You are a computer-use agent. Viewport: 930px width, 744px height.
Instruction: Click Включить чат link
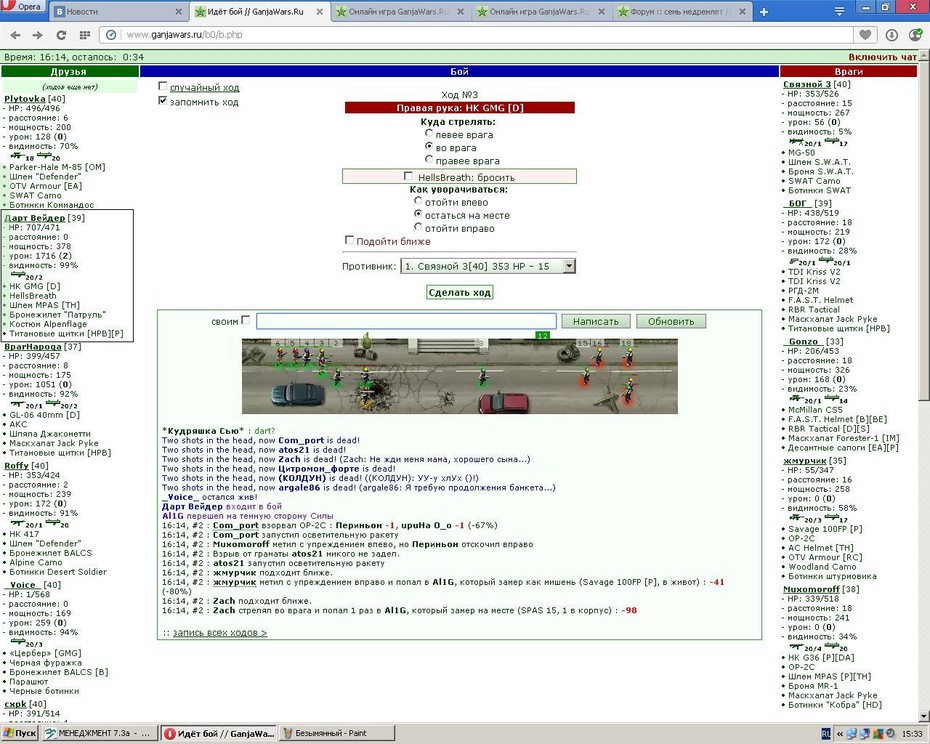(883, 57)
